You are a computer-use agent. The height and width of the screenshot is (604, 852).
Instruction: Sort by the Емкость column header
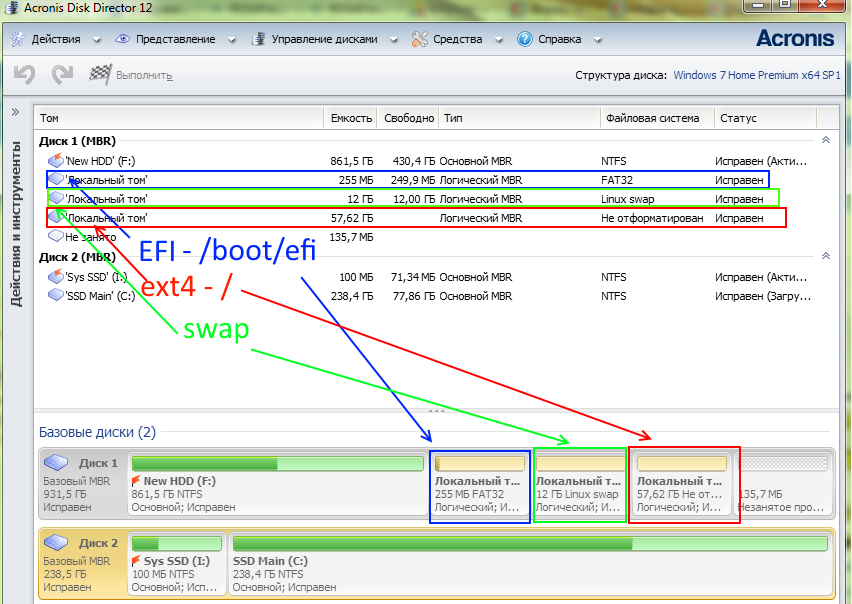click(x=351, y=118)
